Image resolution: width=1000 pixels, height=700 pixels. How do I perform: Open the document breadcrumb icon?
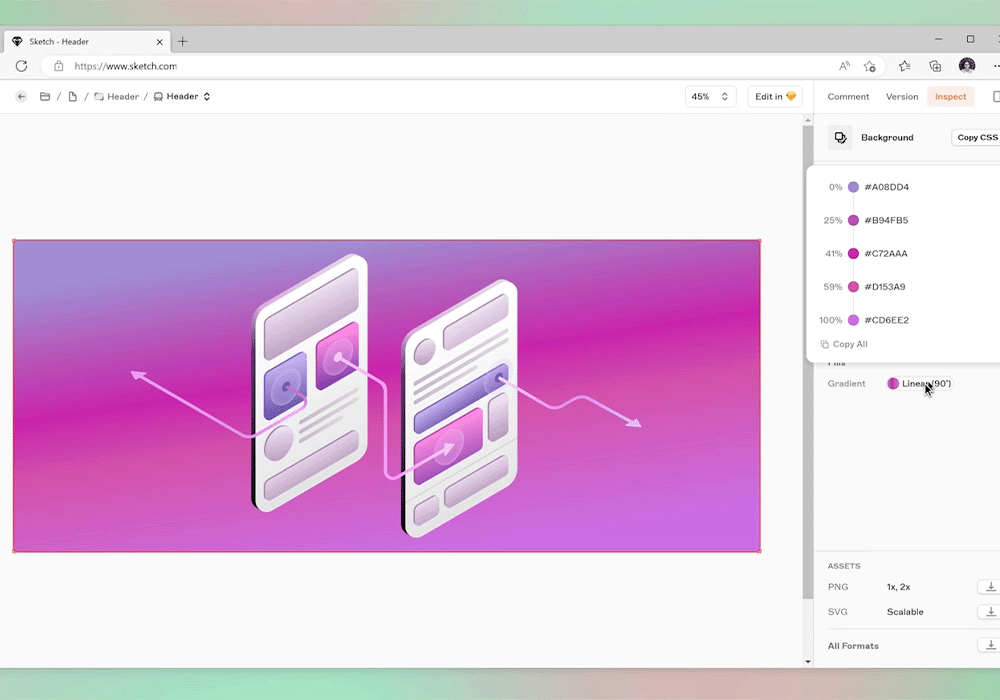click(73, 96)
